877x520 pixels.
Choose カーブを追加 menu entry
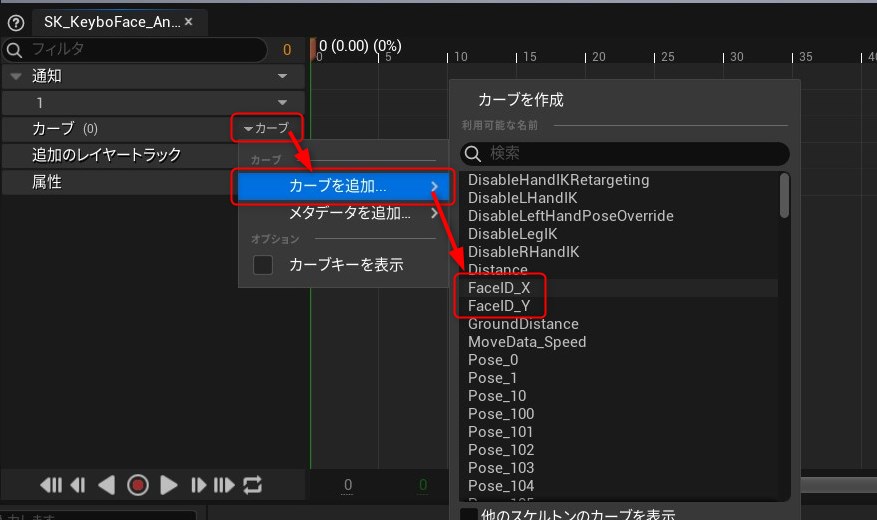click(x=342, y=186)
